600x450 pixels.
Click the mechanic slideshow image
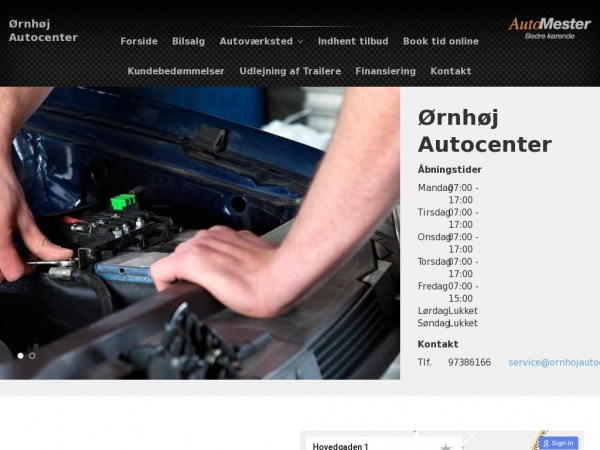[200, 230]
